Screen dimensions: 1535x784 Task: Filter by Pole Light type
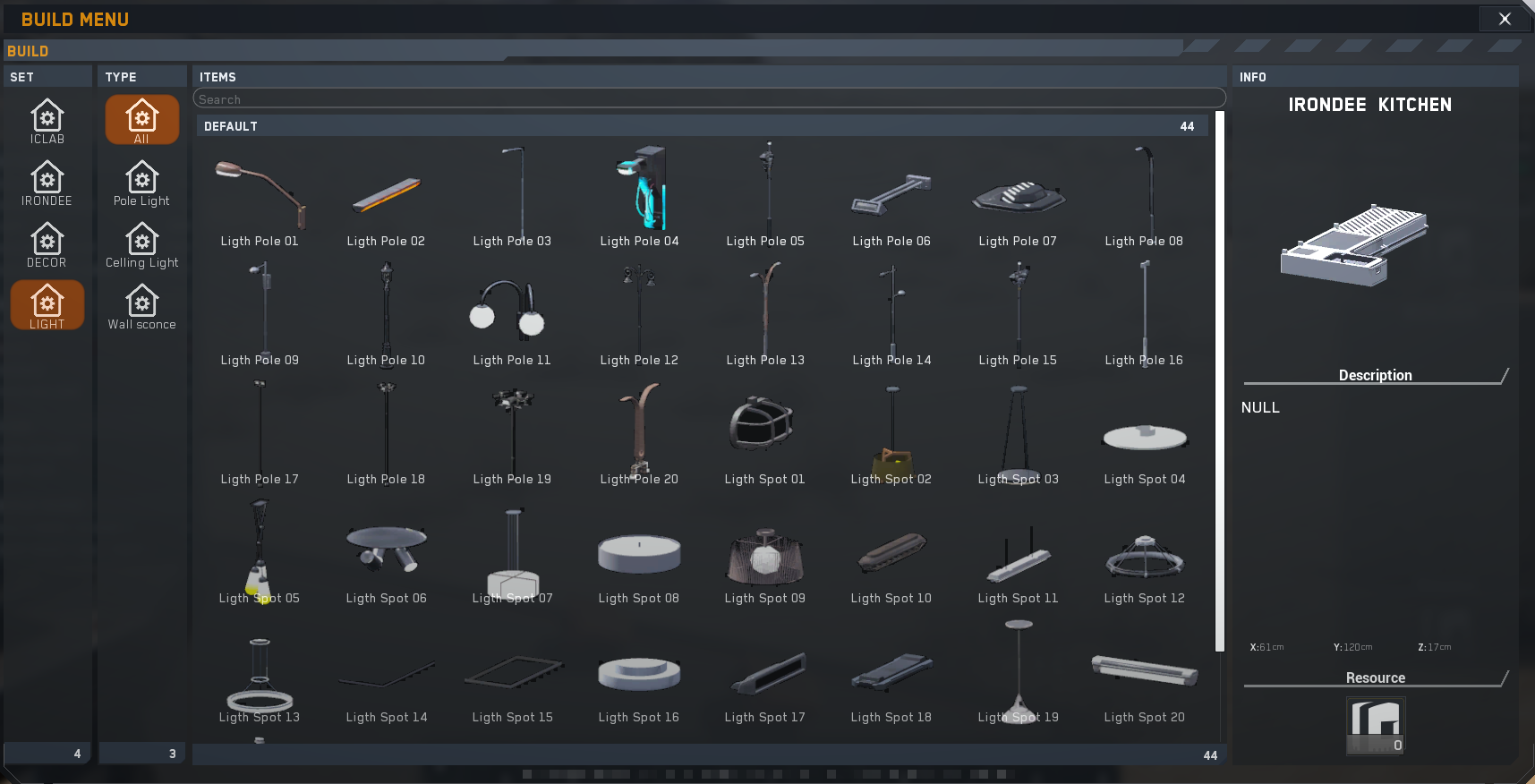(141, 183)
